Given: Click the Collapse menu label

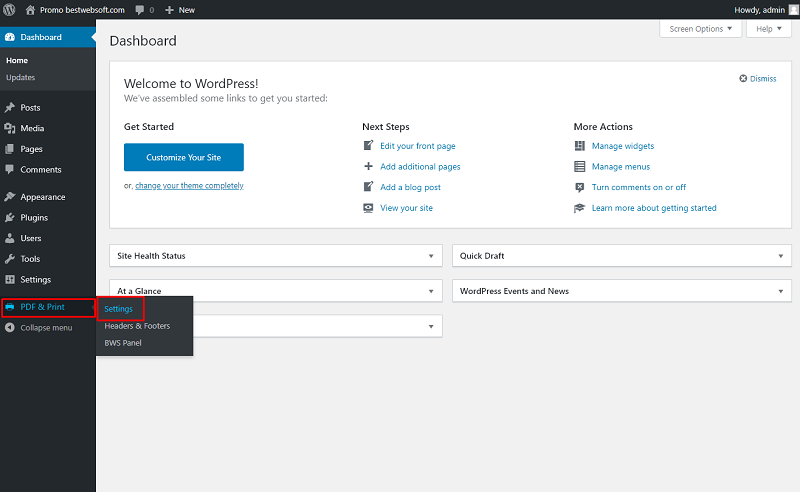Looking at the screenshot, I should tap(46, 328).
